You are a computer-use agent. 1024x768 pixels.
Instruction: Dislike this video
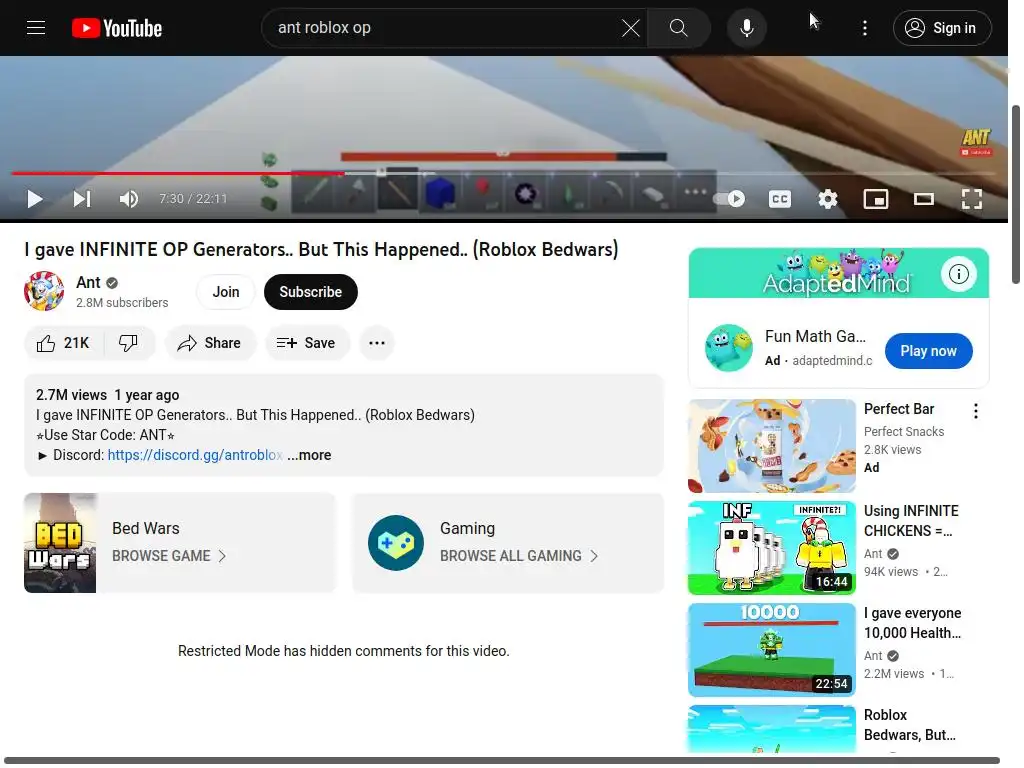129,343
